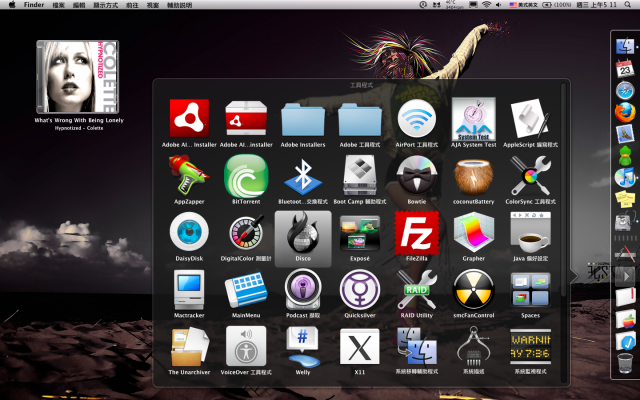640x400 pixels.
Task: Launch Grapher
Action: click(473, 233)
